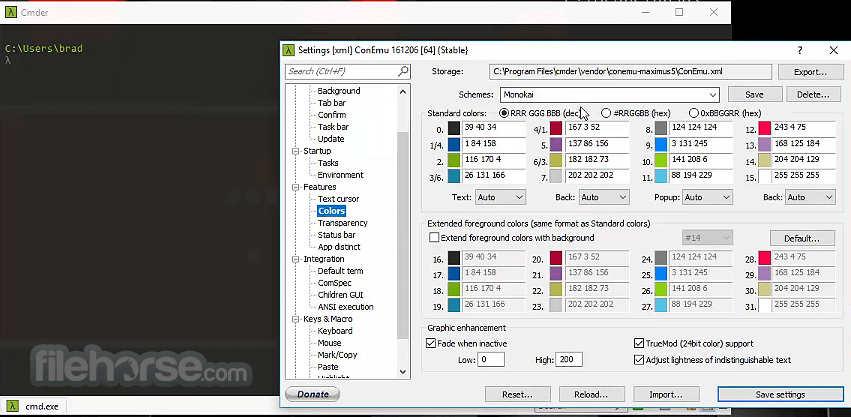The image size is (851, 417).
Task: Select Text cursor under Features
Action: point(338,199)
